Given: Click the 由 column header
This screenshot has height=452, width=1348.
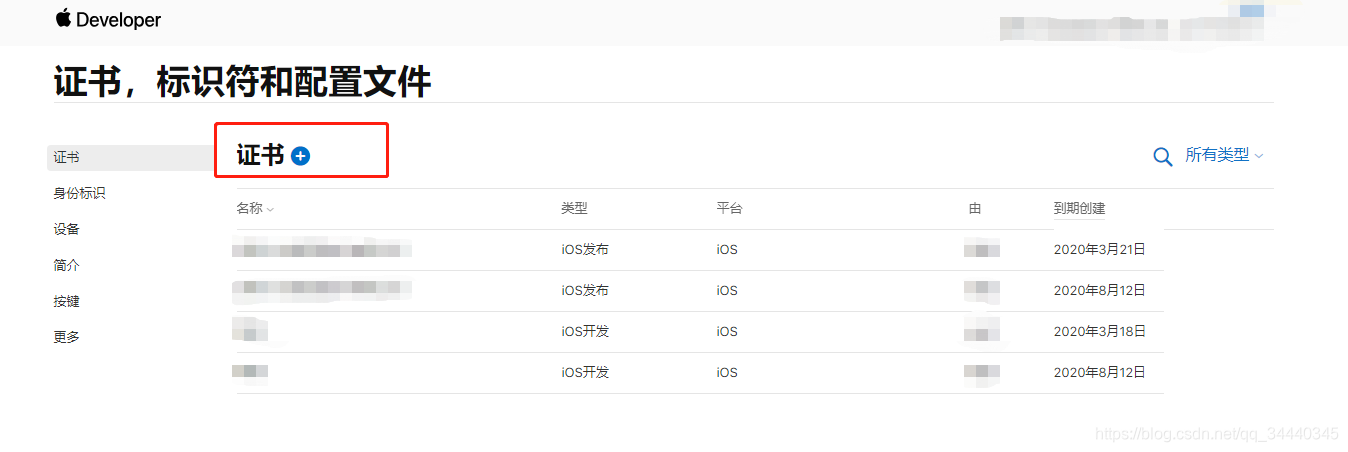Looking at the screenshot, I should click(975, 208).
